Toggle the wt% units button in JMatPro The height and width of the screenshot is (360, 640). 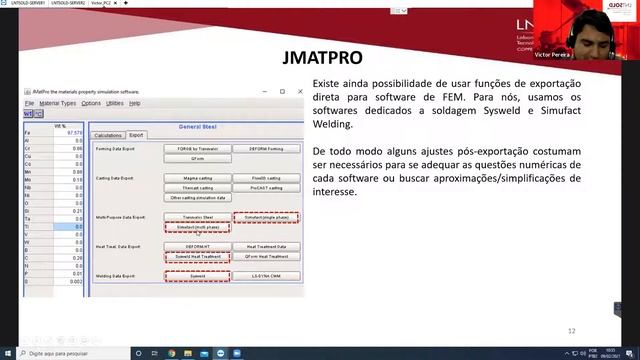point(28,114)
